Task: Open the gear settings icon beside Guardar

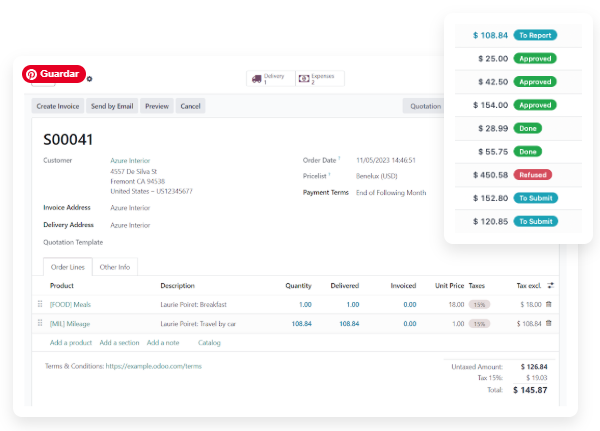Action: tap(89, 78)
